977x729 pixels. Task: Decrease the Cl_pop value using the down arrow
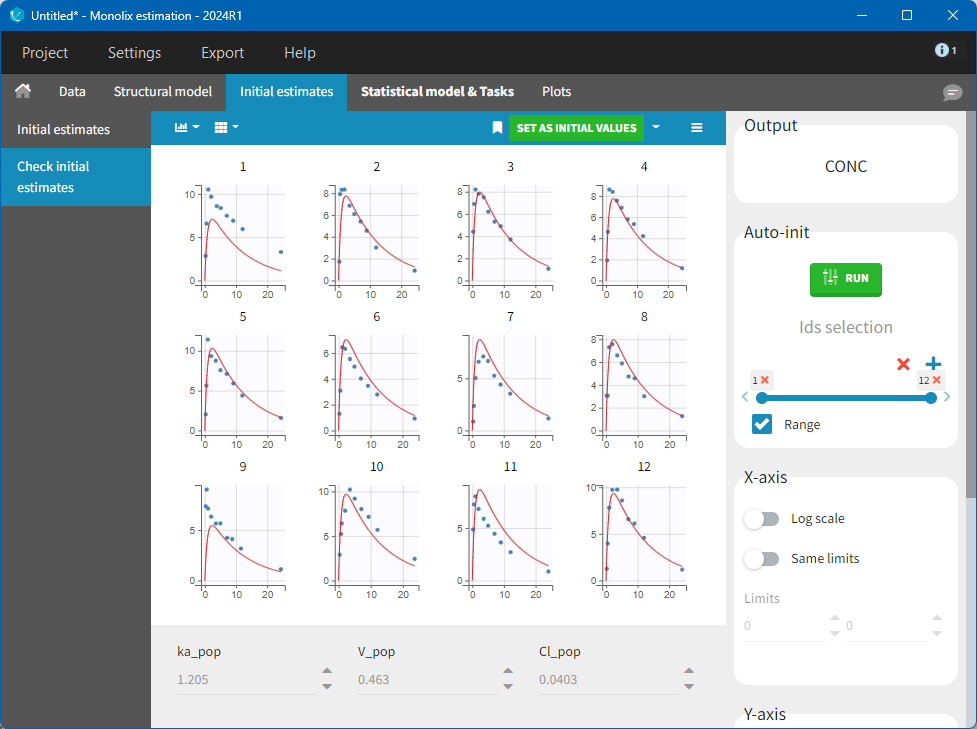(x=688, y=687)
